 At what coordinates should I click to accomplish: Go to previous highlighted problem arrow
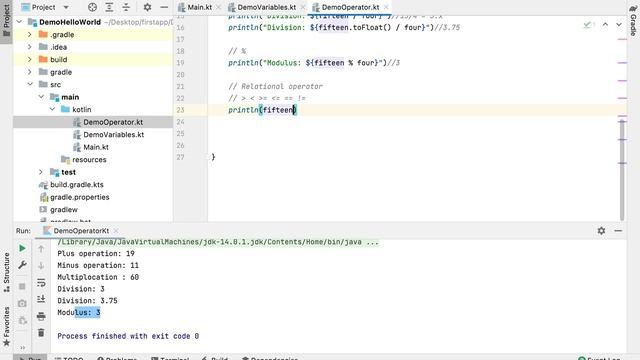coord(605,24)
